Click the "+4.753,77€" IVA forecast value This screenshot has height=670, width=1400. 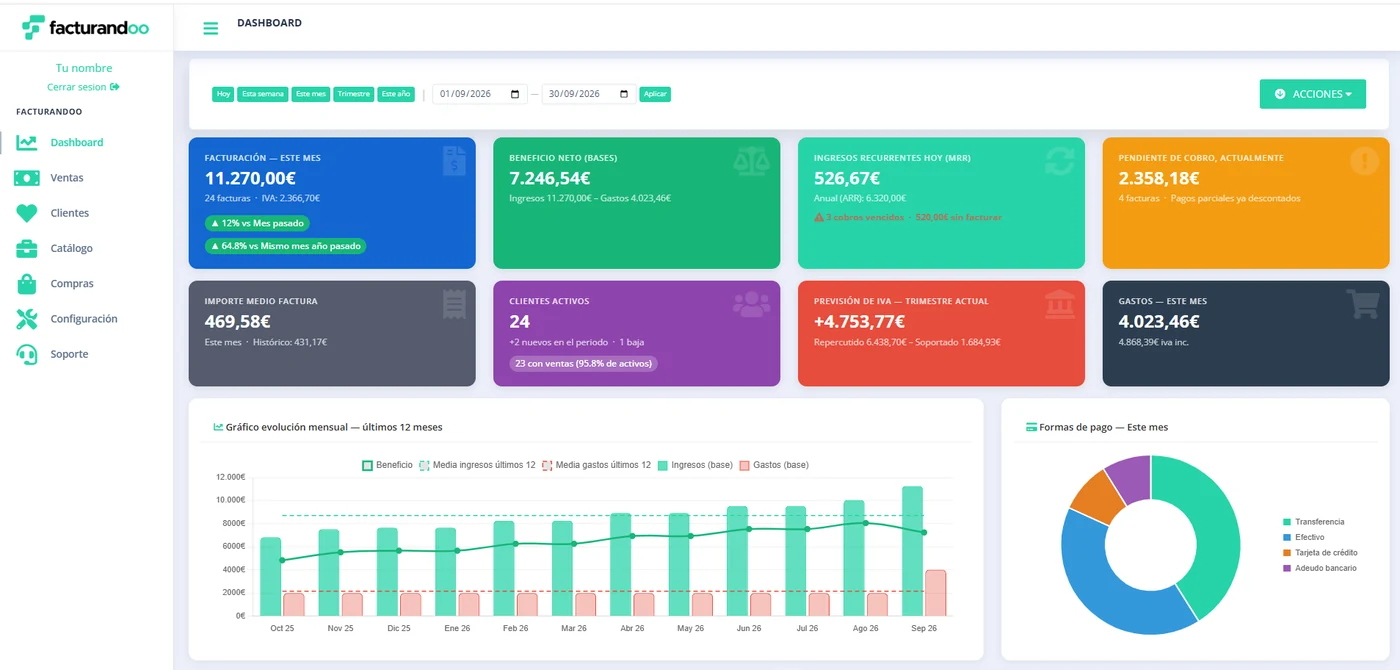coord(859,321)
